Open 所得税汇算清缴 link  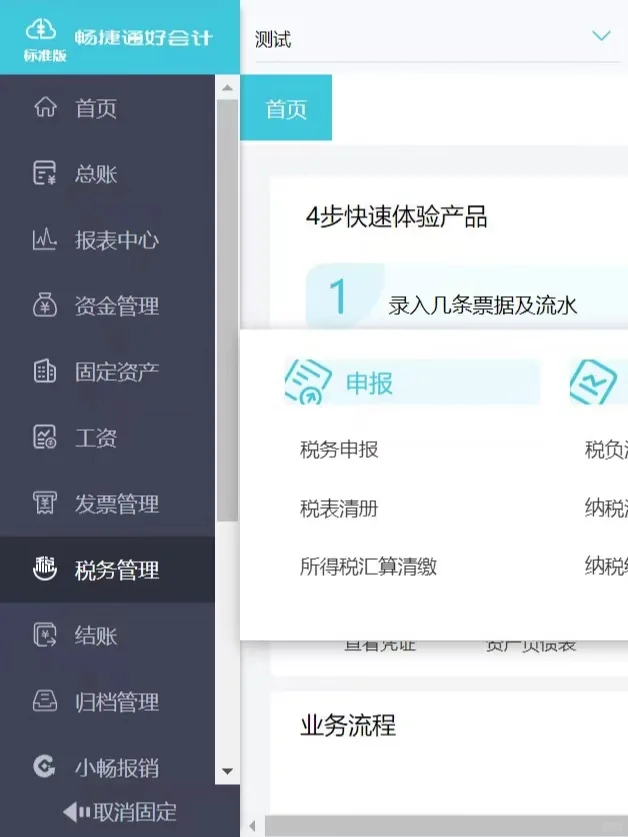(x=368, y=566)
